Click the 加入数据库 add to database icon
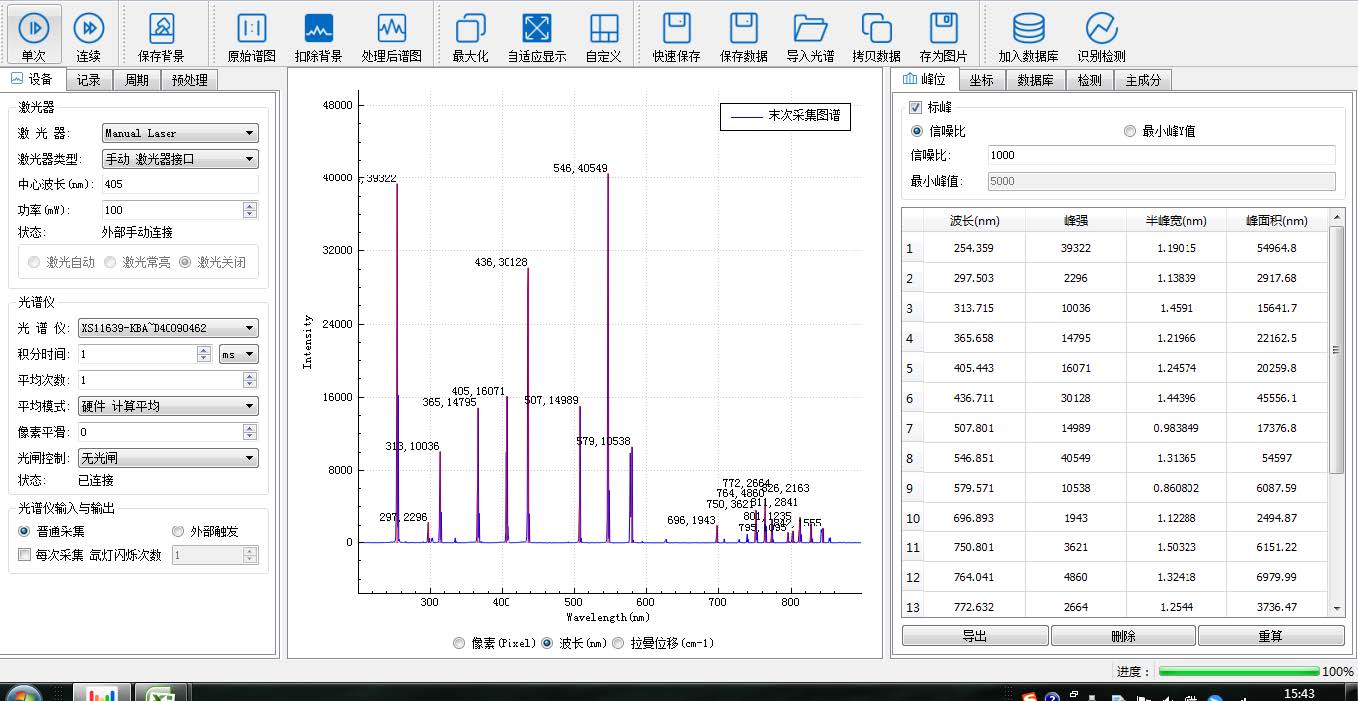The height and width of the screenshot is (701, 1358). (x=1028, y=34)
